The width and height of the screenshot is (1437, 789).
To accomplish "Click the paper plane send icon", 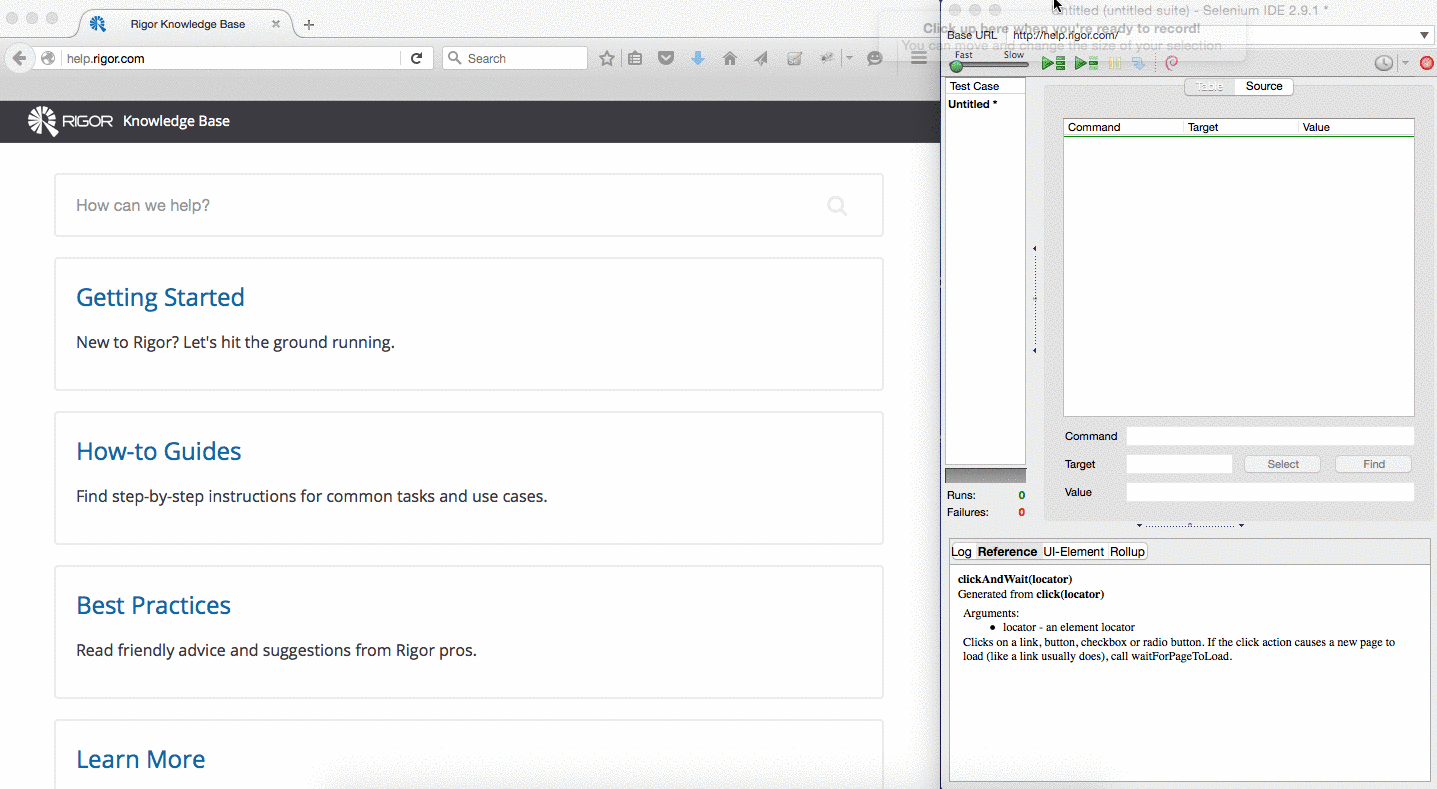I will 761,58.
